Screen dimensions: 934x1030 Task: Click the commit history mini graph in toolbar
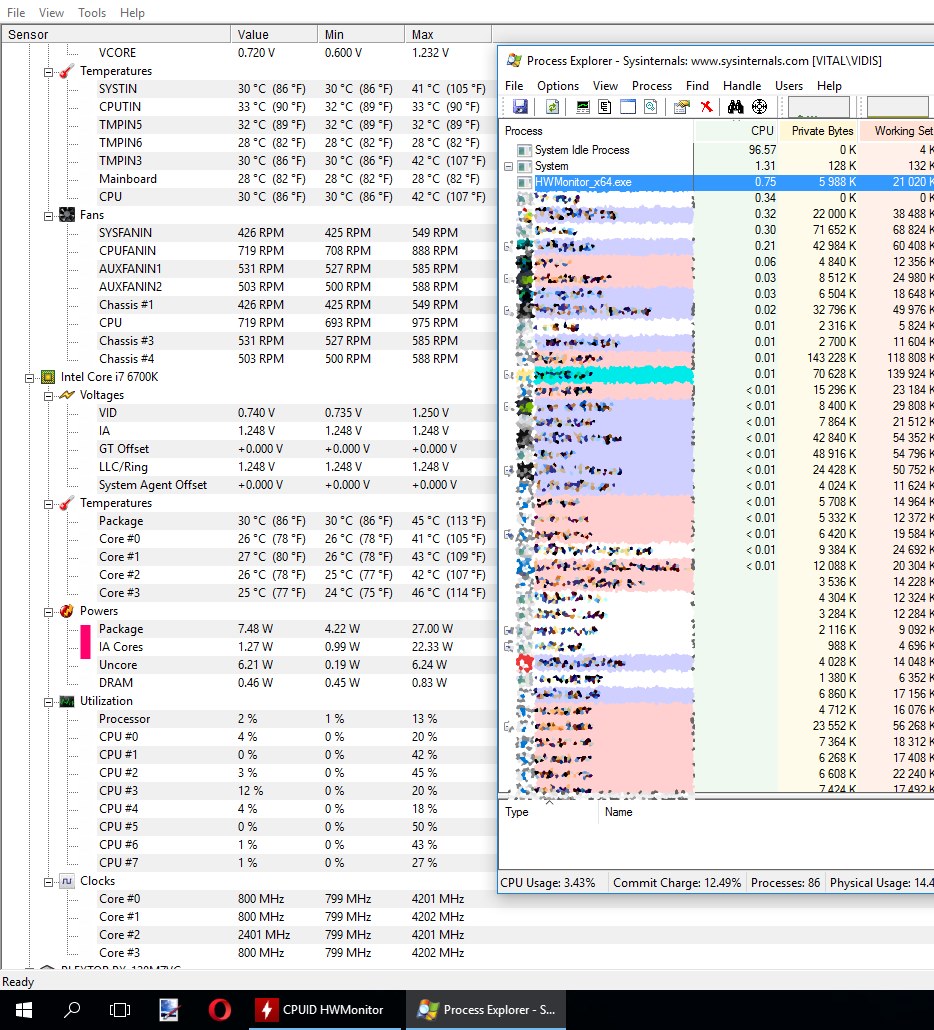(897, 106)
